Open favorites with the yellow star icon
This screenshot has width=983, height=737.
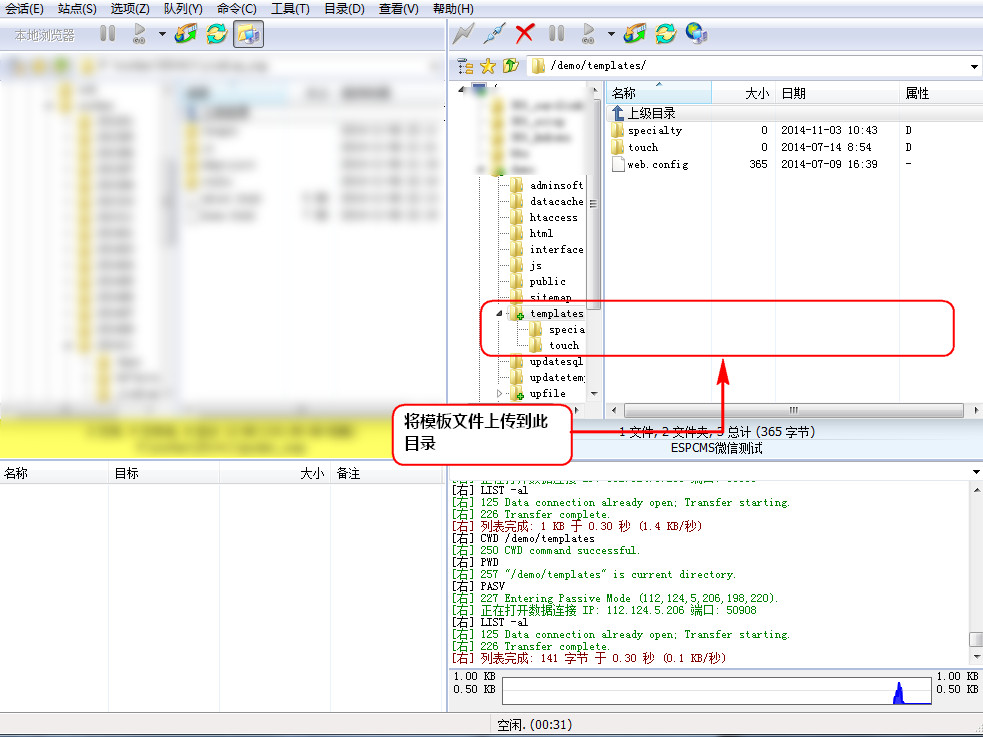(488, 66)
